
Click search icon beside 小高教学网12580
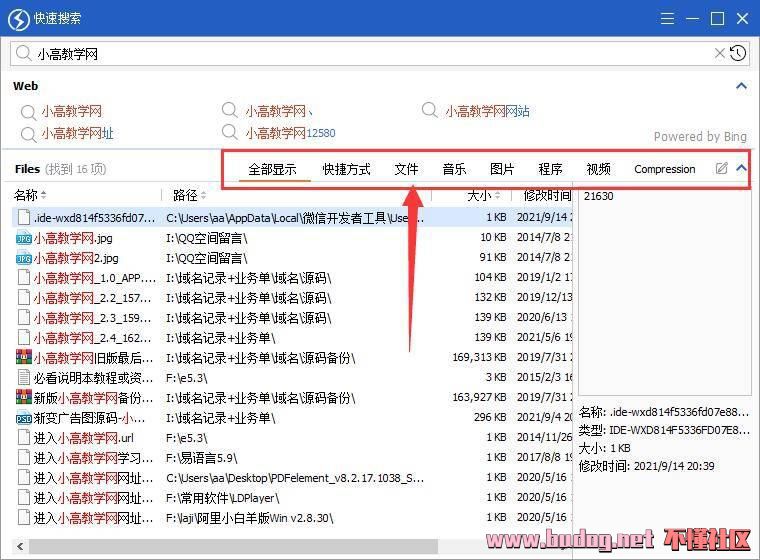[230, 132]
